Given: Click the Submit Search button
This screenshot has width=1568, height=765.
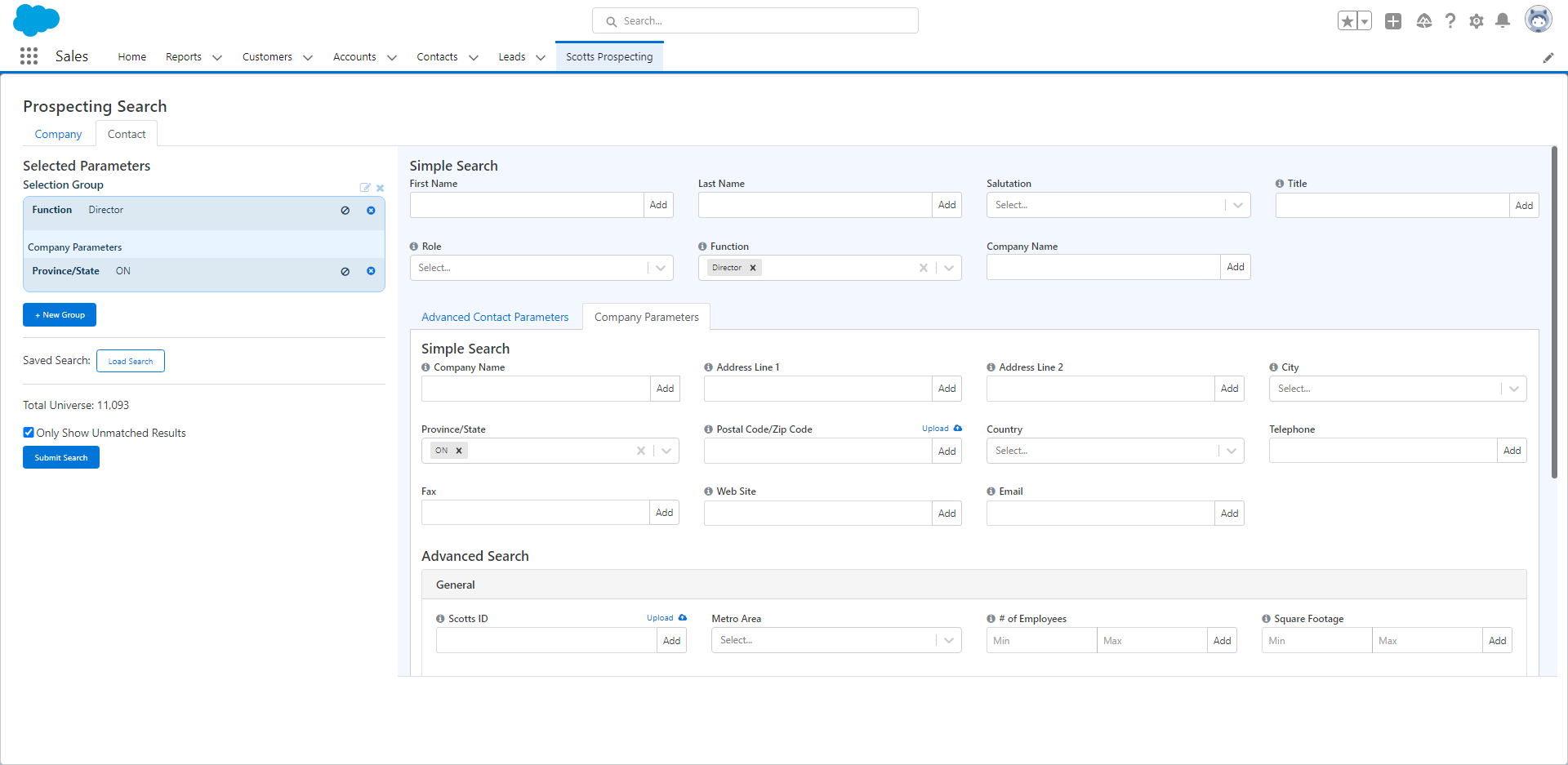Looking at the screenshot, I should coord(61,457).
